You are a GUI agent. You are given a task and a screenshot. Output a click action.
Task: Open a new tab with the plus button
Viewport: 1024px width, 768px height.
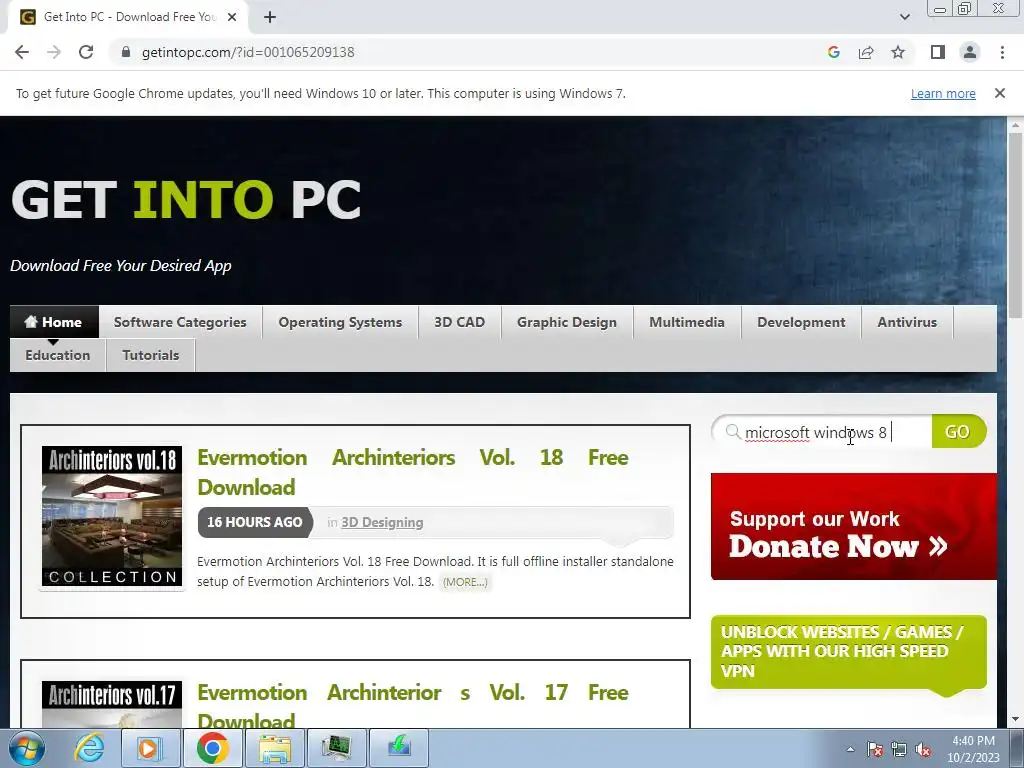pos(270,17)
